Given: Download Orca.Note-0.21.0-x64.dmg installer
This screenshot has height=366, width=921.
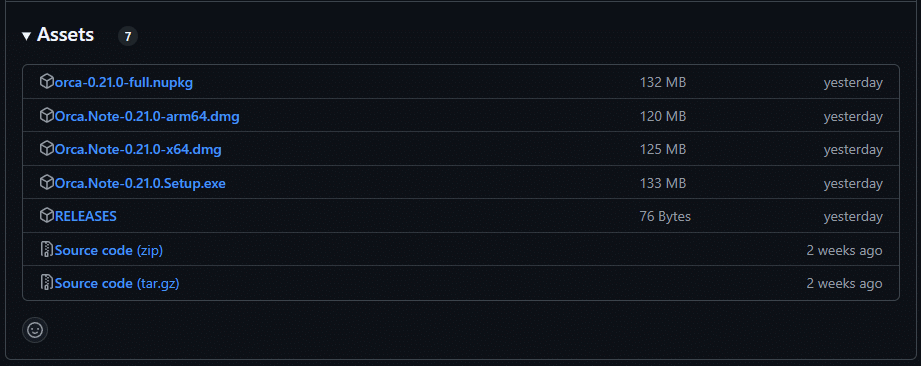Looking at the screenshot, I should point(138,149).
